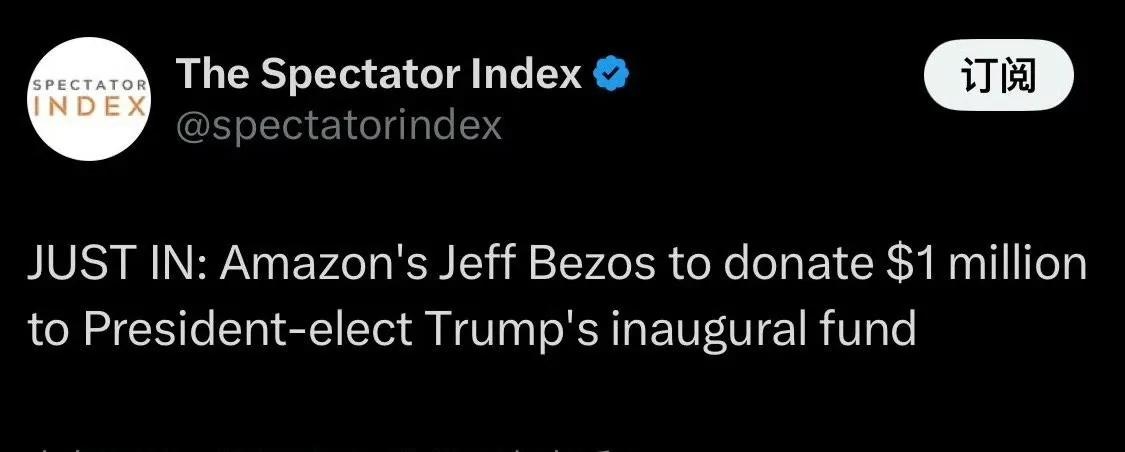Click the word "Amazon's" in the tweet

[322, 263]
